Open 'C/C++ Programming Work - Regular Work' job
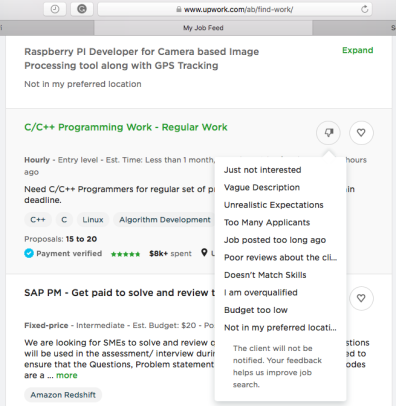396x406 pixels. tap(126, 127)
